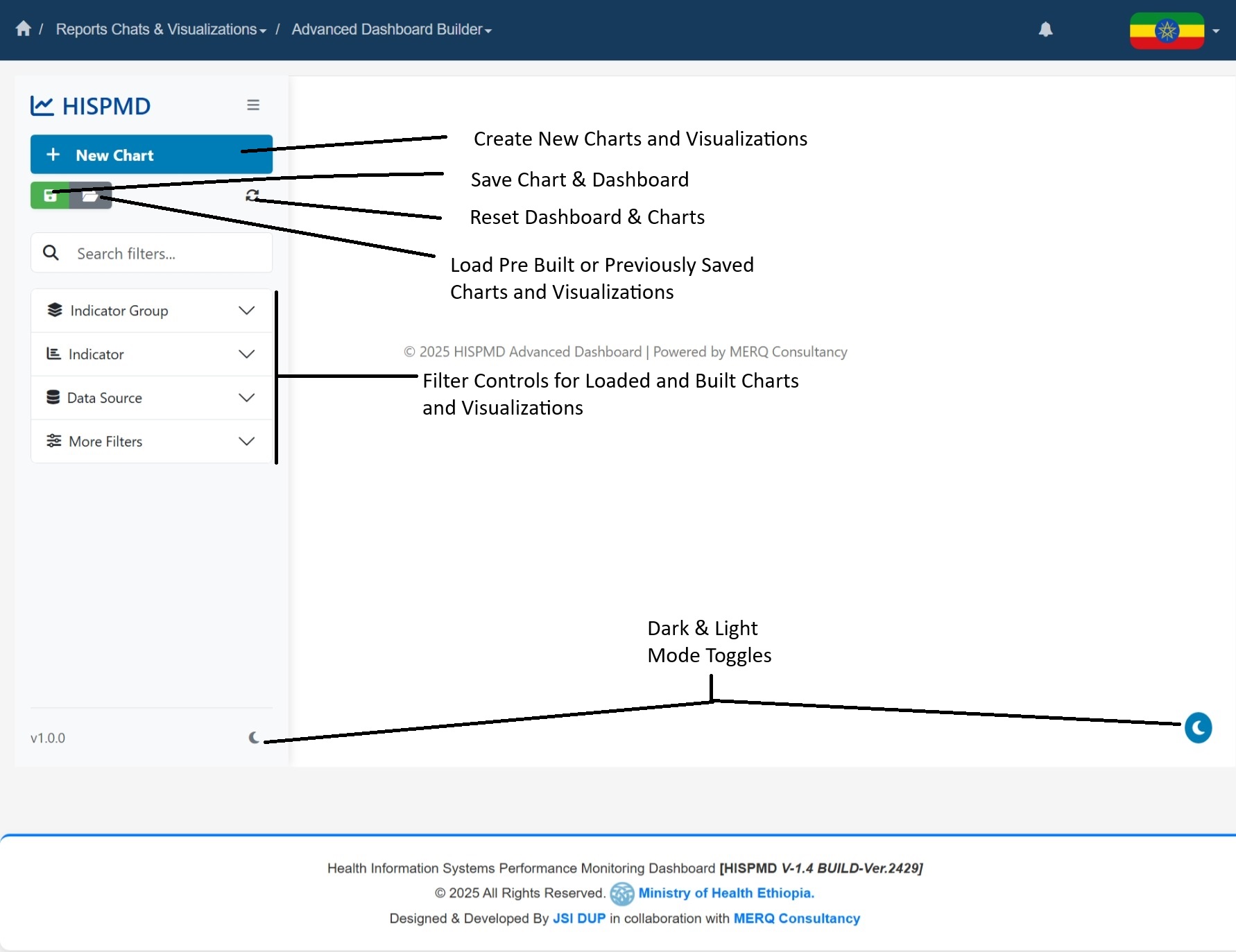
Task: Click the home icon in breadcrumb
Action: [23, 29]
